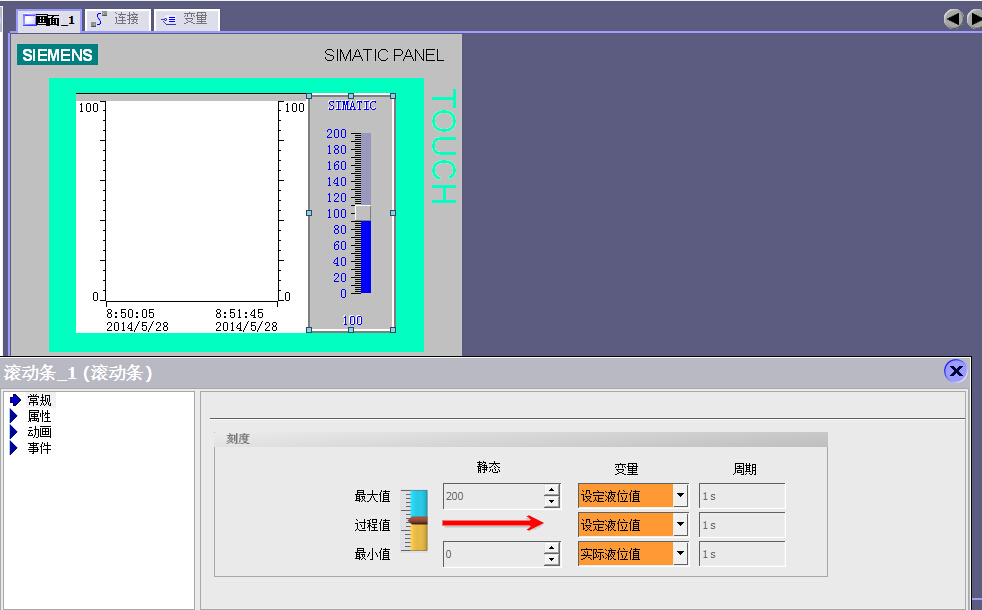Image resolution: width=982 pixels, height=610 pixels.
Task: Increase the 最大值 value with up arrow
Action: click(x=551, y=490)
